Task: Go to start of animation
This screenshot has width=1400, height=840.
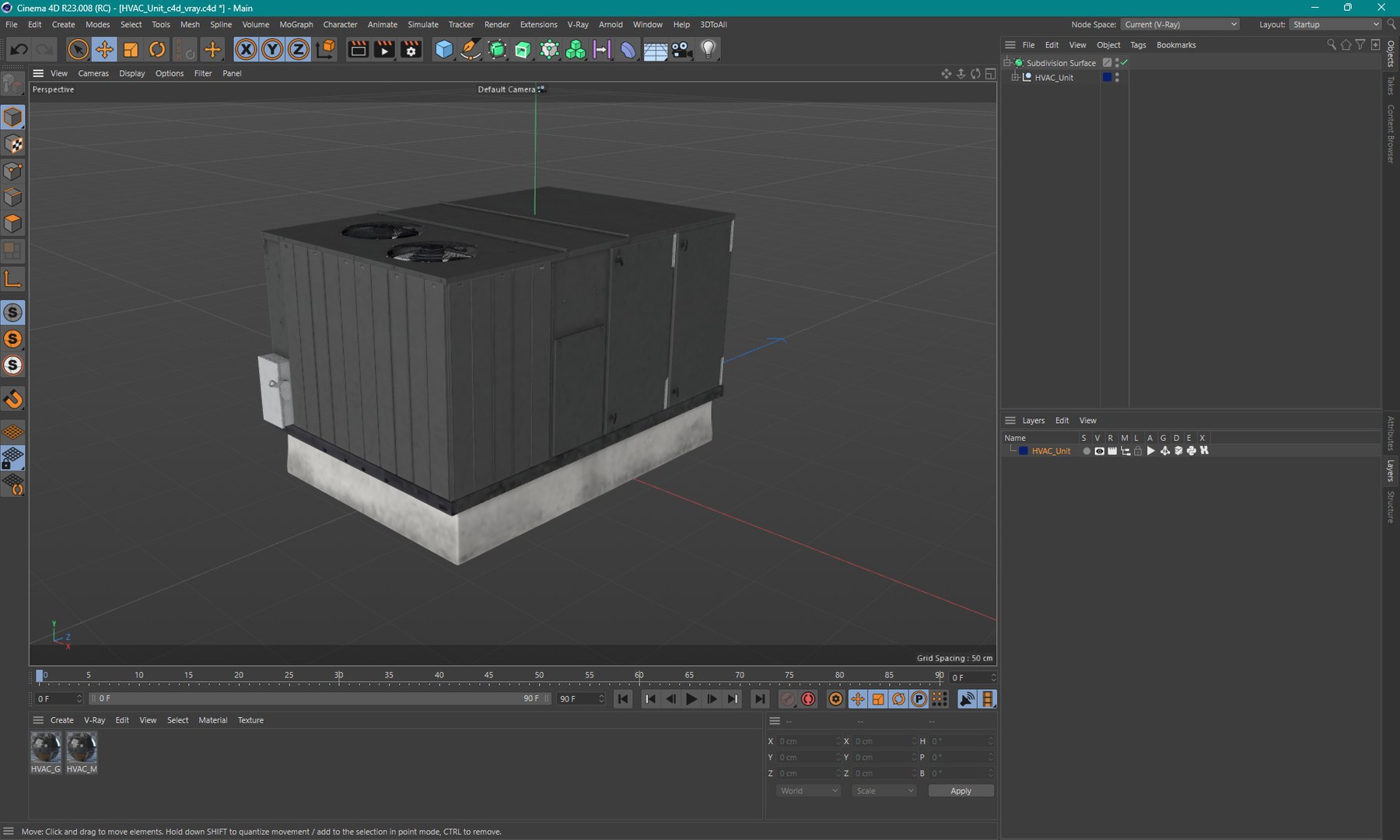Action: pos(623,699)
